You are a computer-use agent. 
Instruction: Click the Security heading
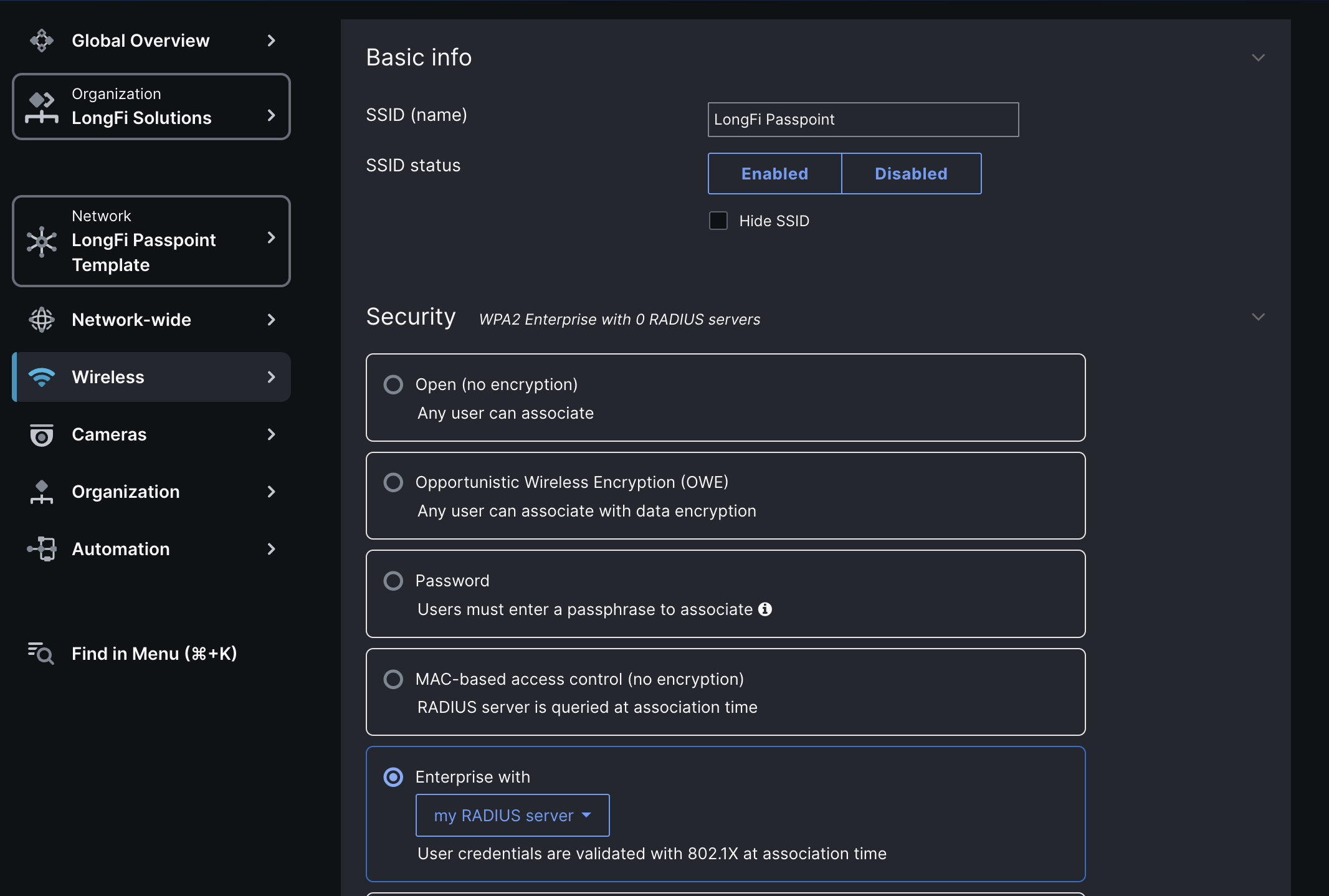click(411, 317)
